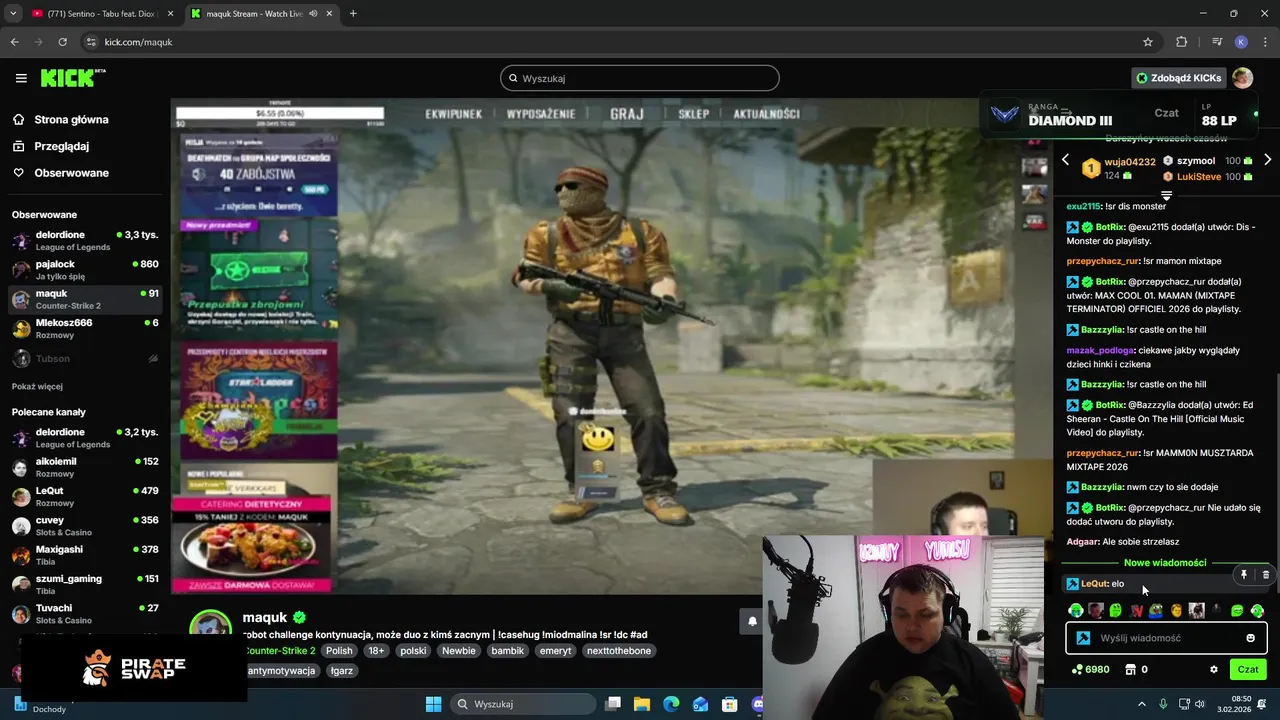The height and width of the screenshot is (720, 1280).
Task: Insert the red W emote
Action: [x=1136, y=610]
